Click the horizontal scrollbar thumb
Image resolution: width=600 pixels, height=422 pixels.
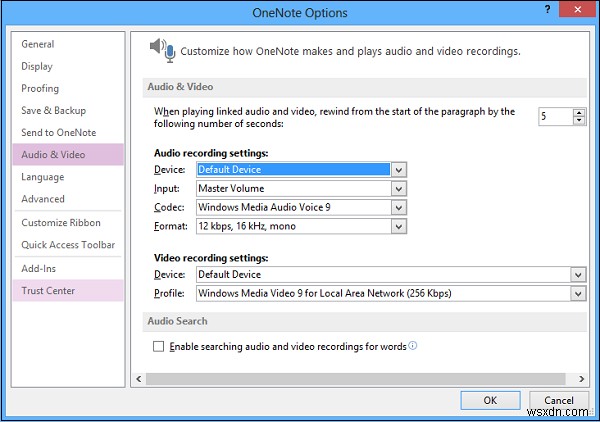pos(355,379)
